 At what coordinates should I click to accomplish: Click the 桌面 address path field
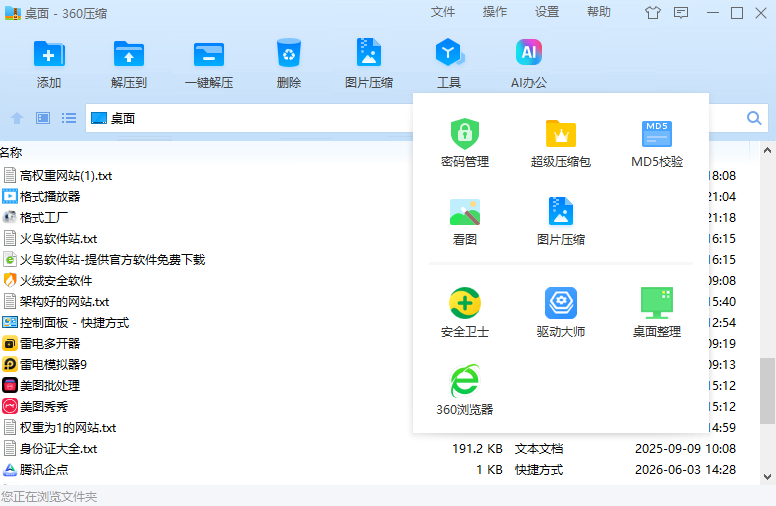(249, 118)
